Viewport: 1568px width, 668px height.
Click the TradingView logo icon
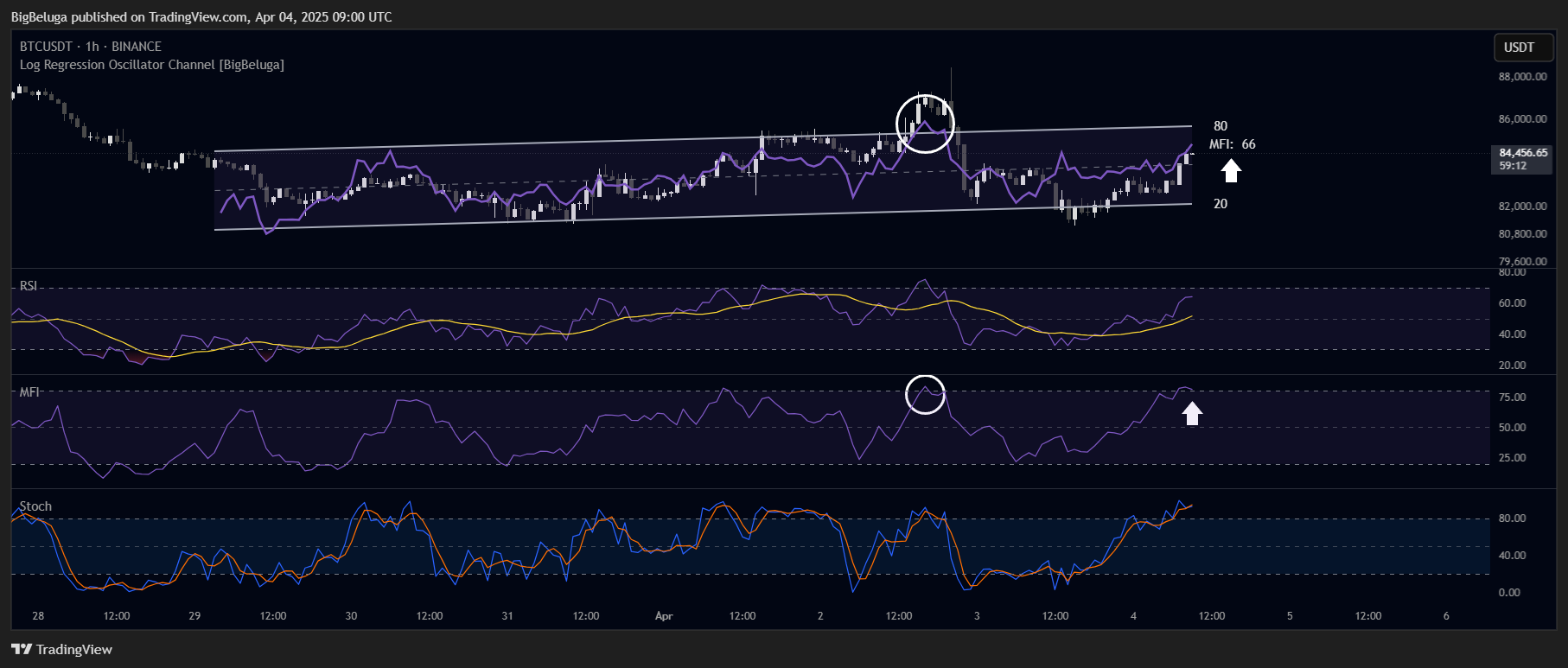[x=22, y=649]
